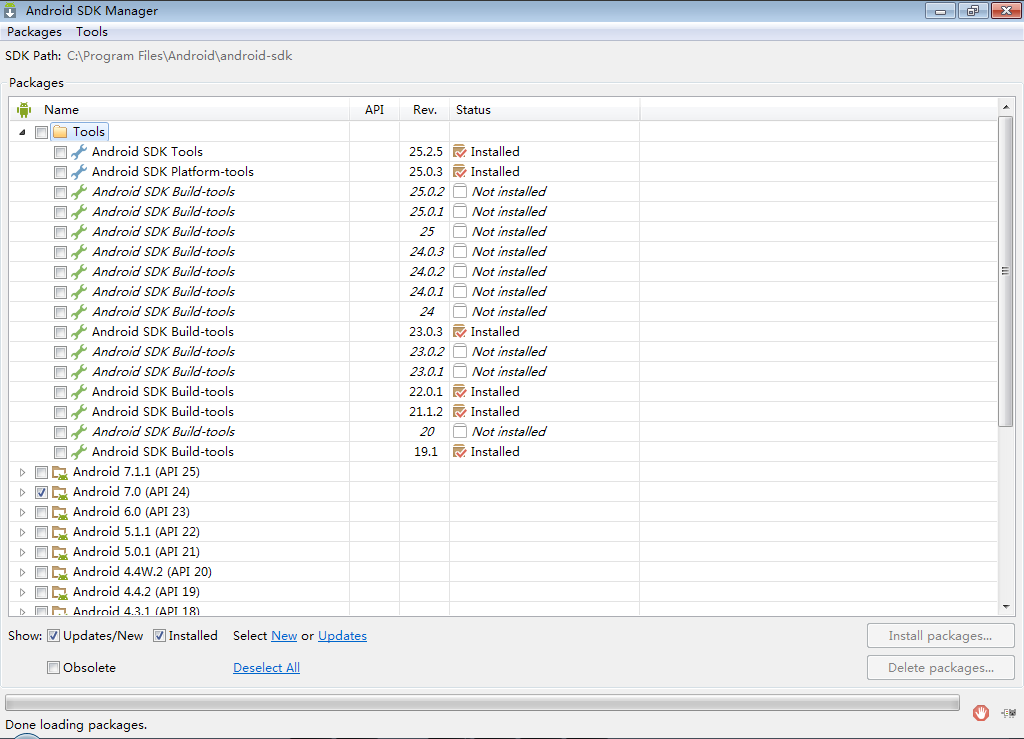Expand Android 4.4.2 (API 19) node
Viewport: 1024px width, 739px height.
tap(22, 592)
